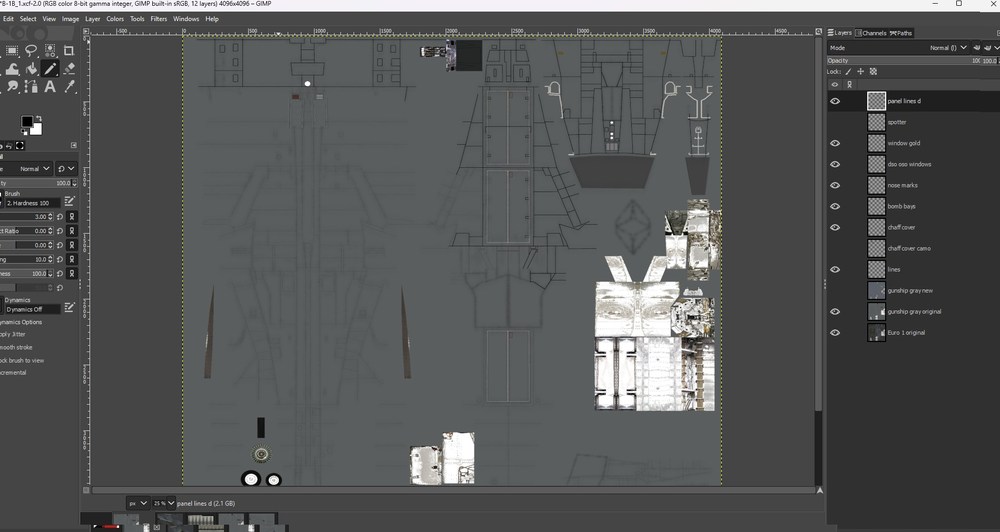Open the Colors menu
Screen dimensions: 1000x532
(115, 19)
